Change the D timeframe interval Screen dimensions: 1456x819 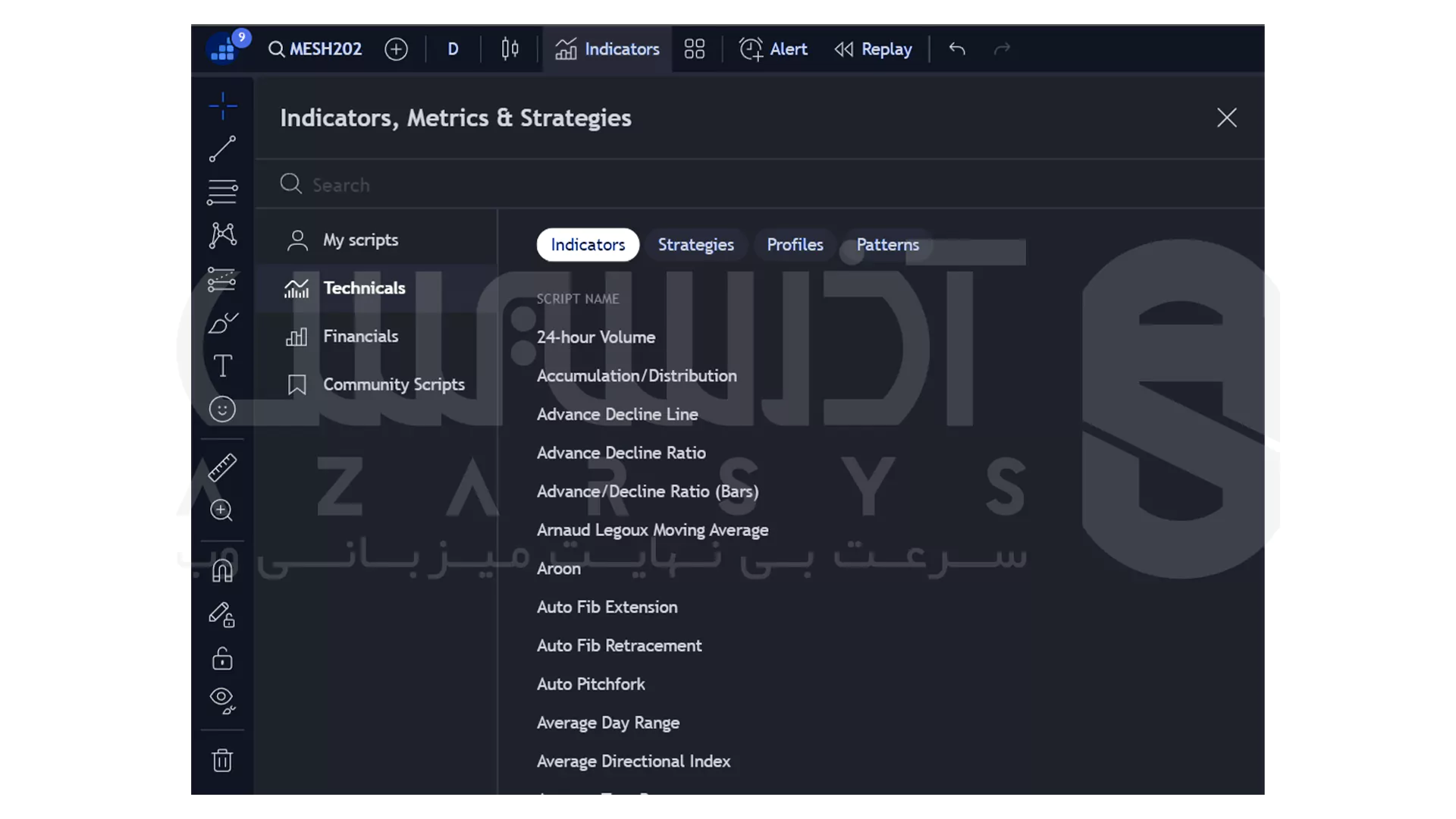pyautogui.click(x=453, y=49)
